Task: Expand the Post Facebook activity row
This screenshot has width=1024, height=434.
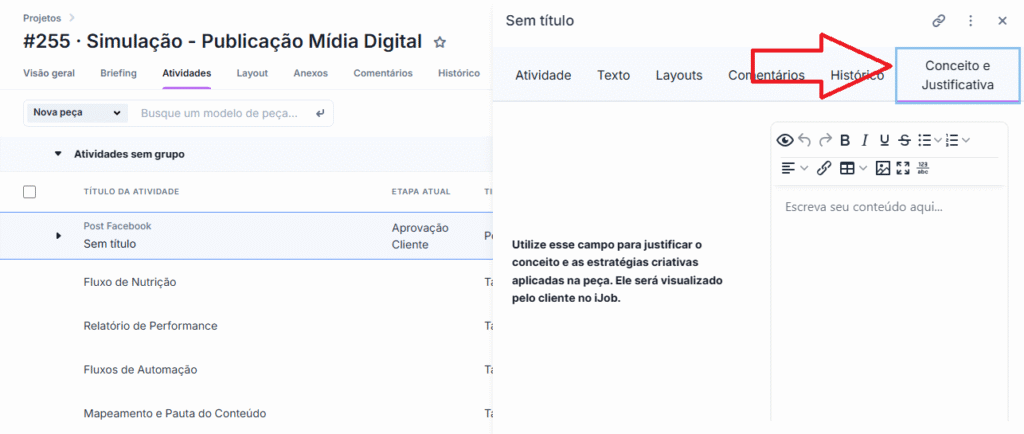Action: (x=58, y=235)
